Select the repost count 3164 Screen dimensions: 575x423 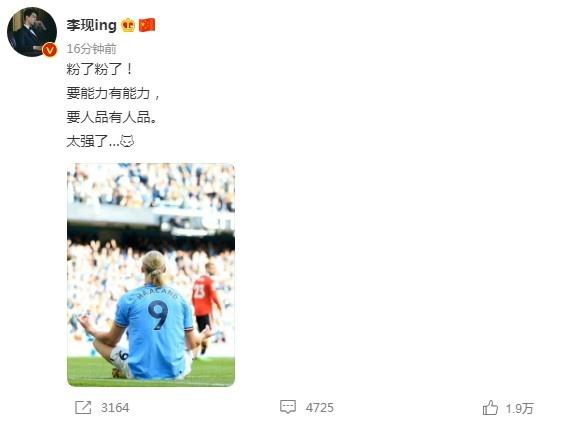(115, 408)
